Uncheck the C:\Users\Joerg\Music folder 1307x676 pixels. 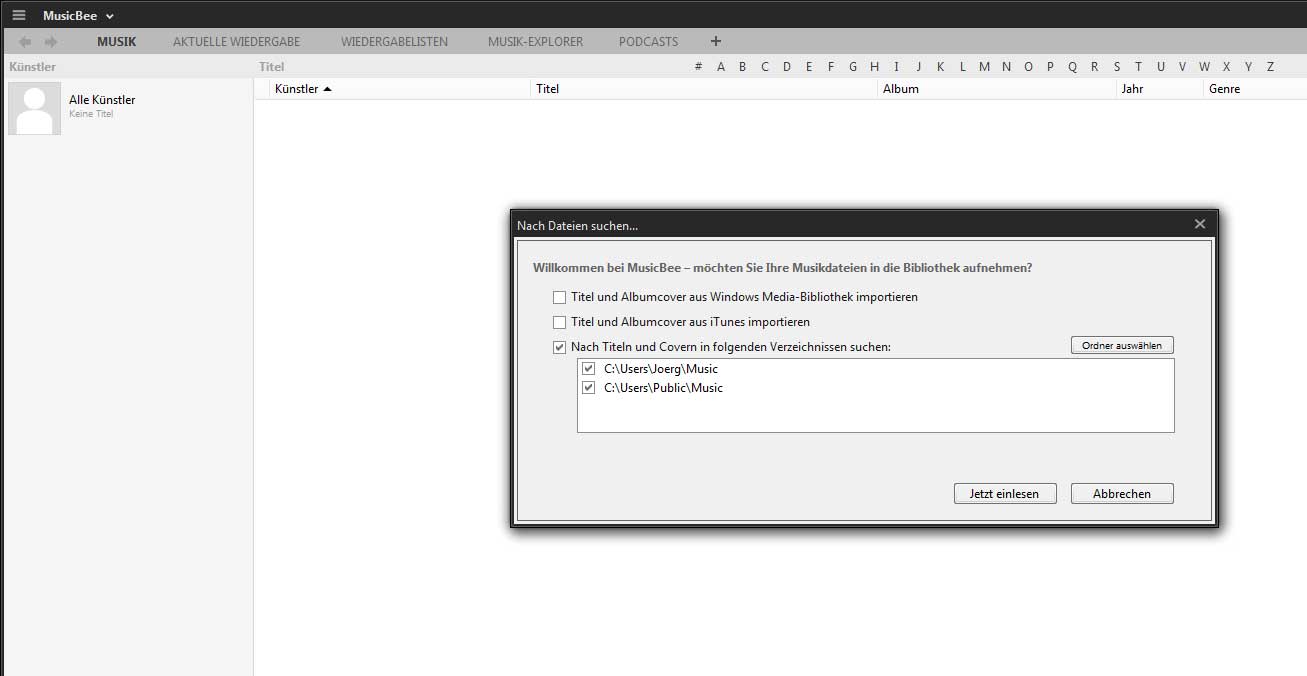click(589, 369)
